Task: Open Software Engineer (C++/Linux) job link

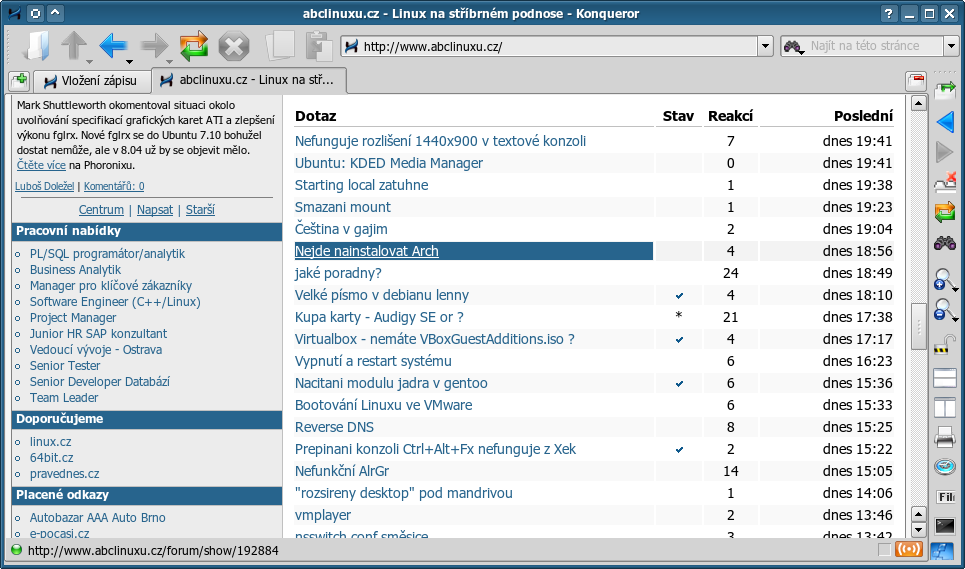Action: pos(115,301)
